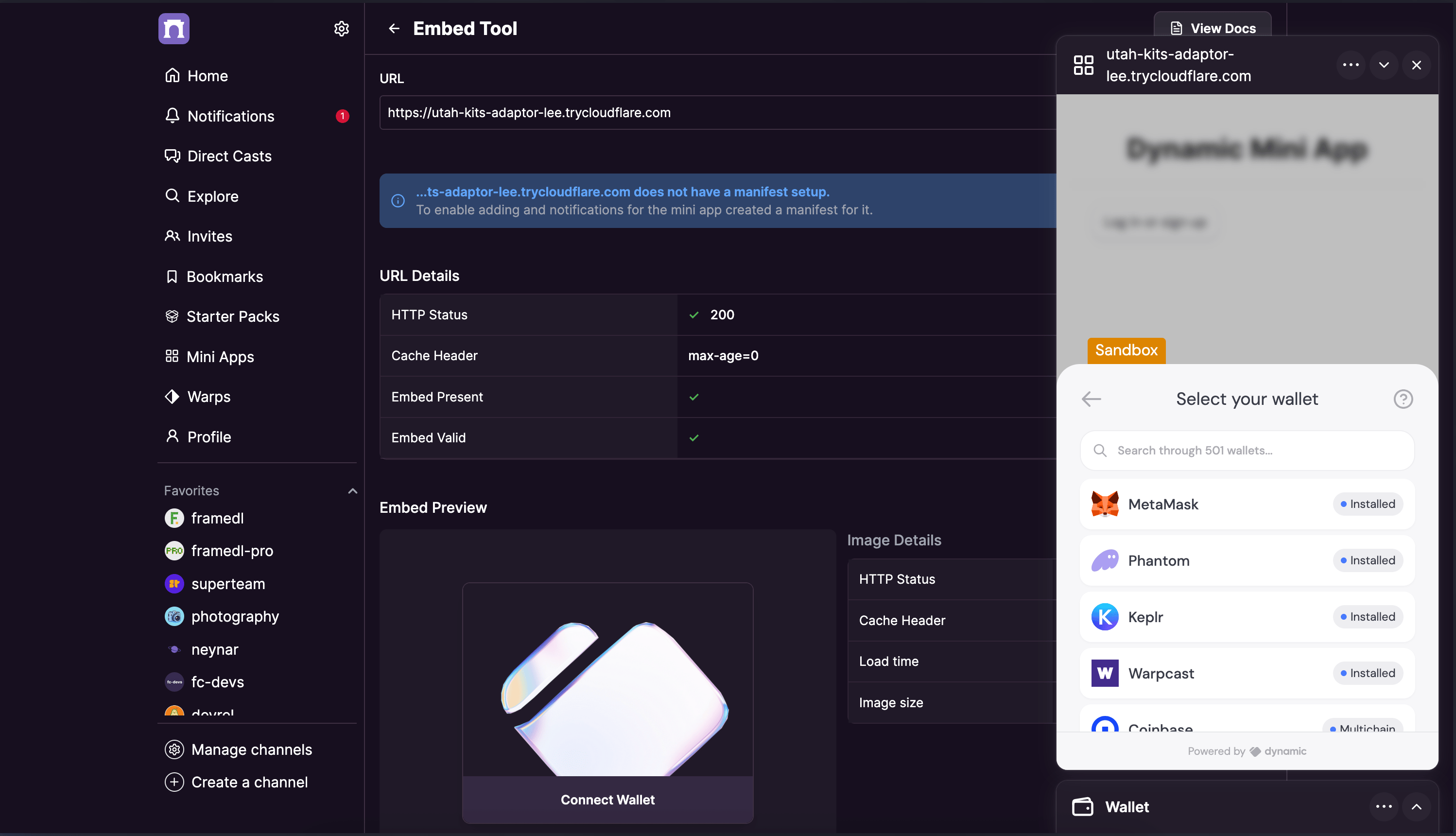
Task: Click the mini app grid icon in panel header
Action: [1084, 65]
